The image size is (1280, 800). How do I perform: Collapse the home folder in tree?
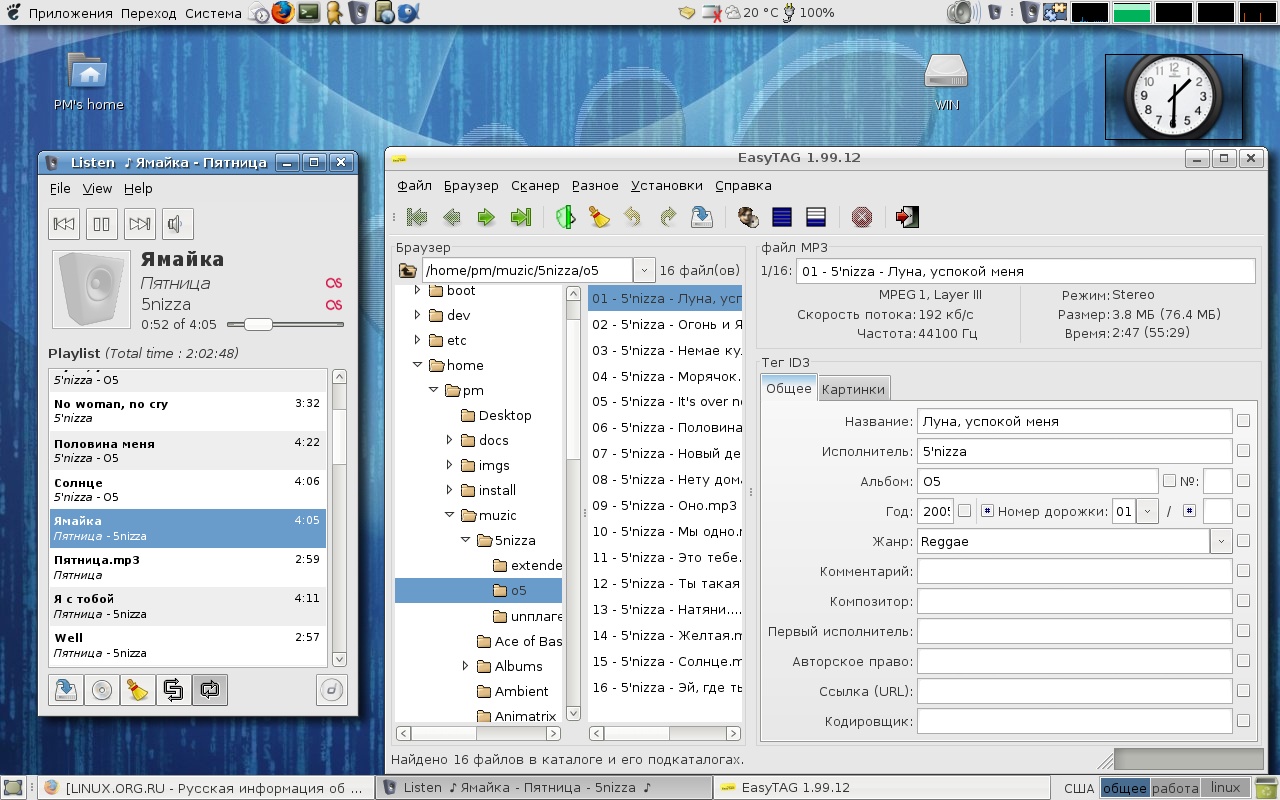(418, 365)
